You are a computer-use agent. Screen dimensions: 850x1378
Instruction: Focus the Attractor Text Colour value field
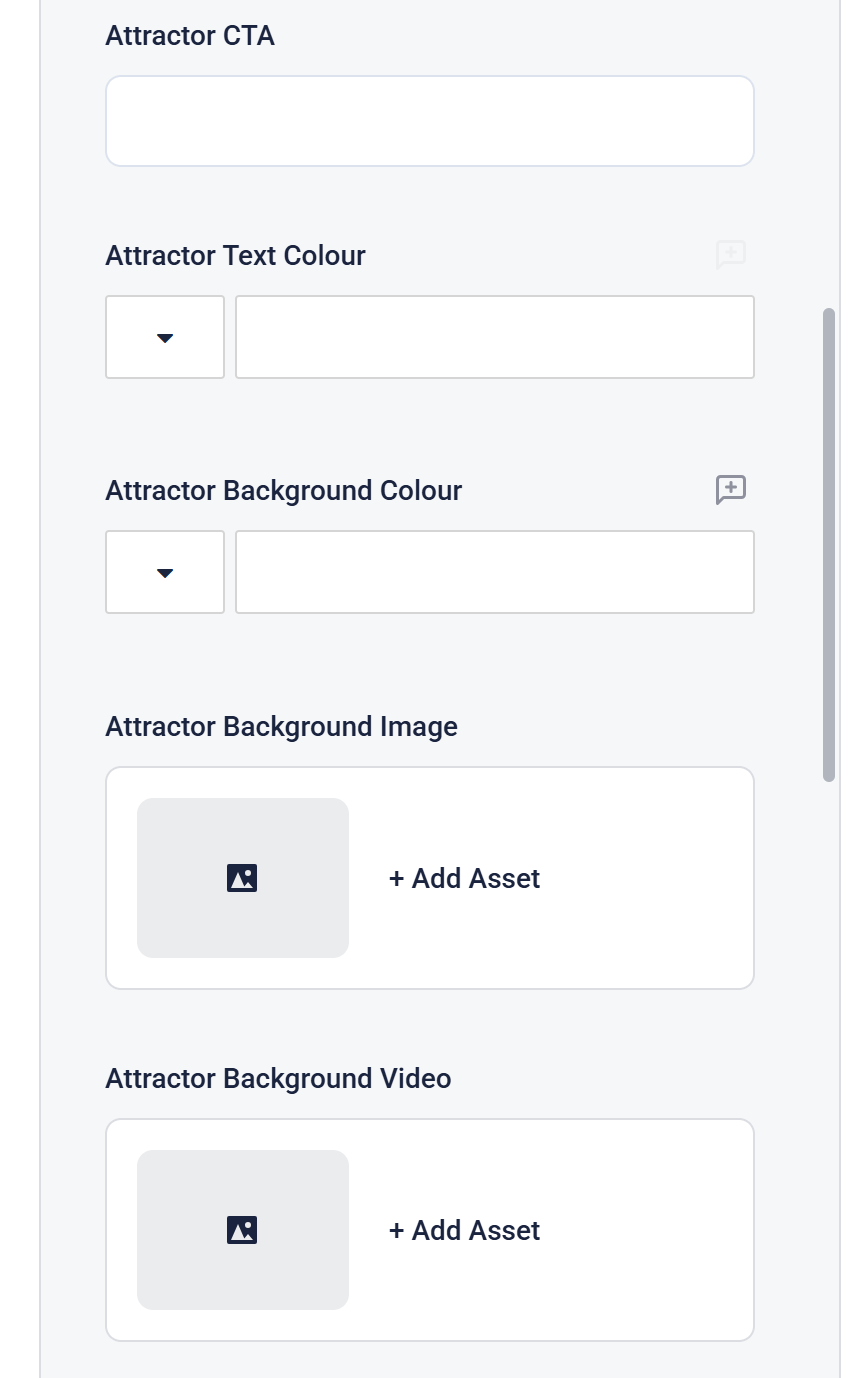494,338
